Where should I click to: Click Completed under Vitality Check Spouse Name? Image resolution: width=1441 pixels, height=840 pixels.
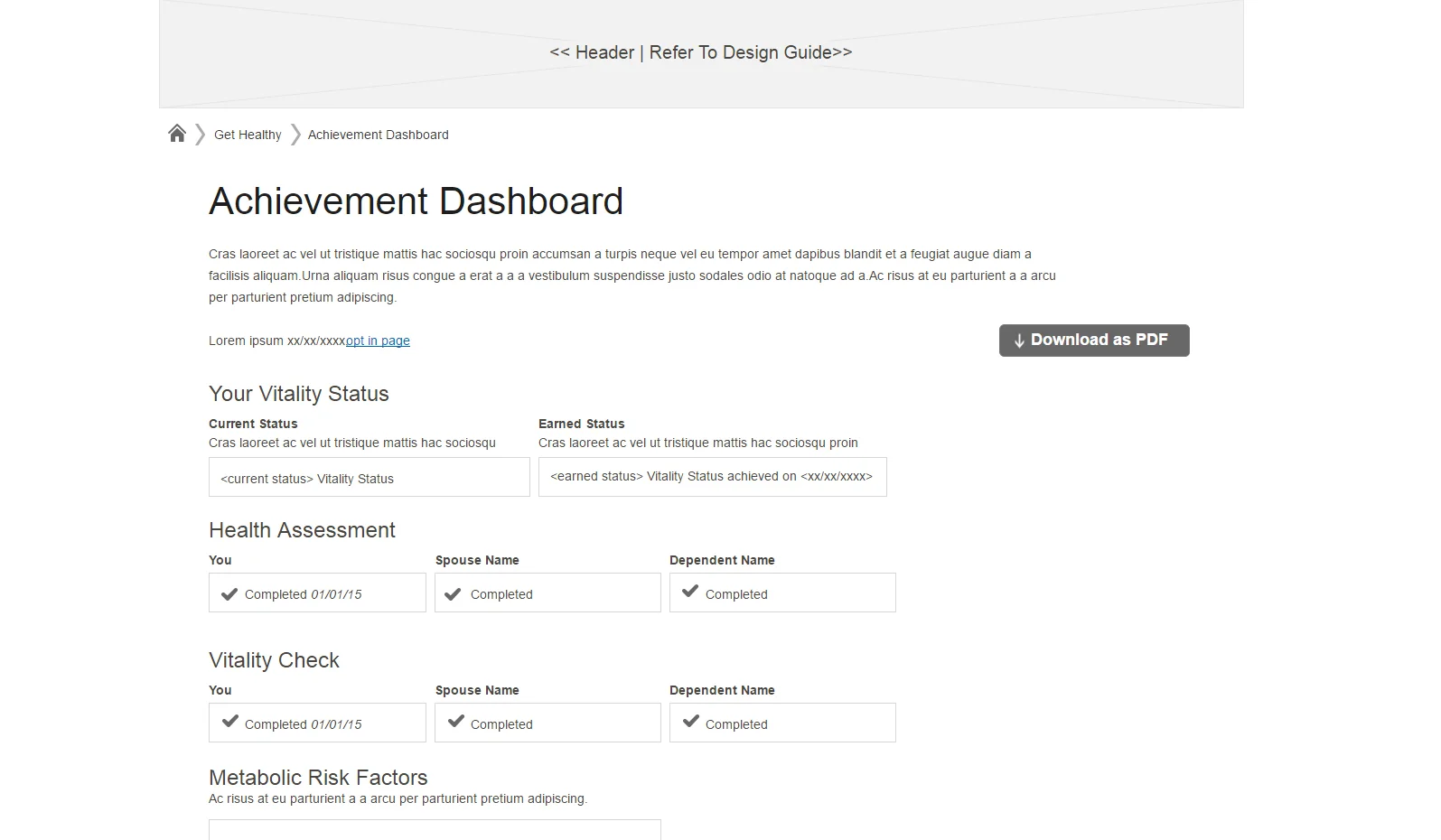click(501, 724)
